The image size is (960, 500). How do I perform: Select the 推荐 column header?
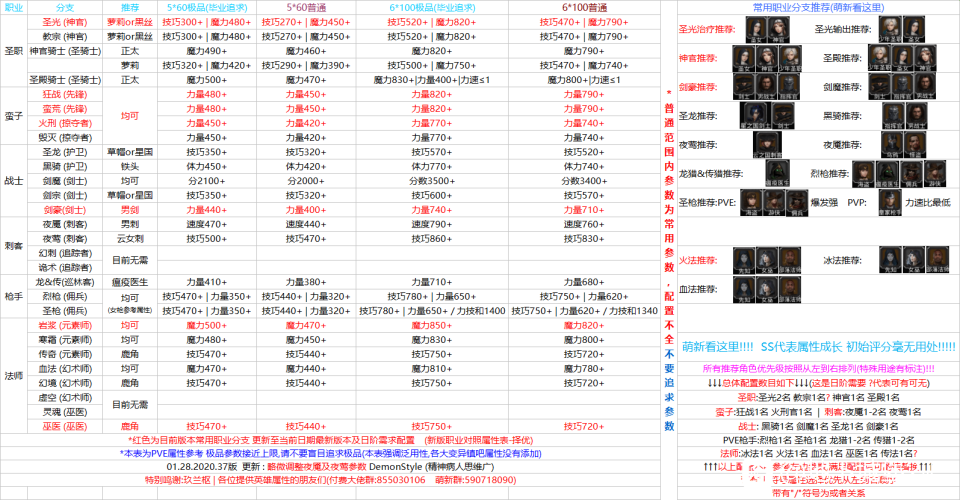coord(130,7)
